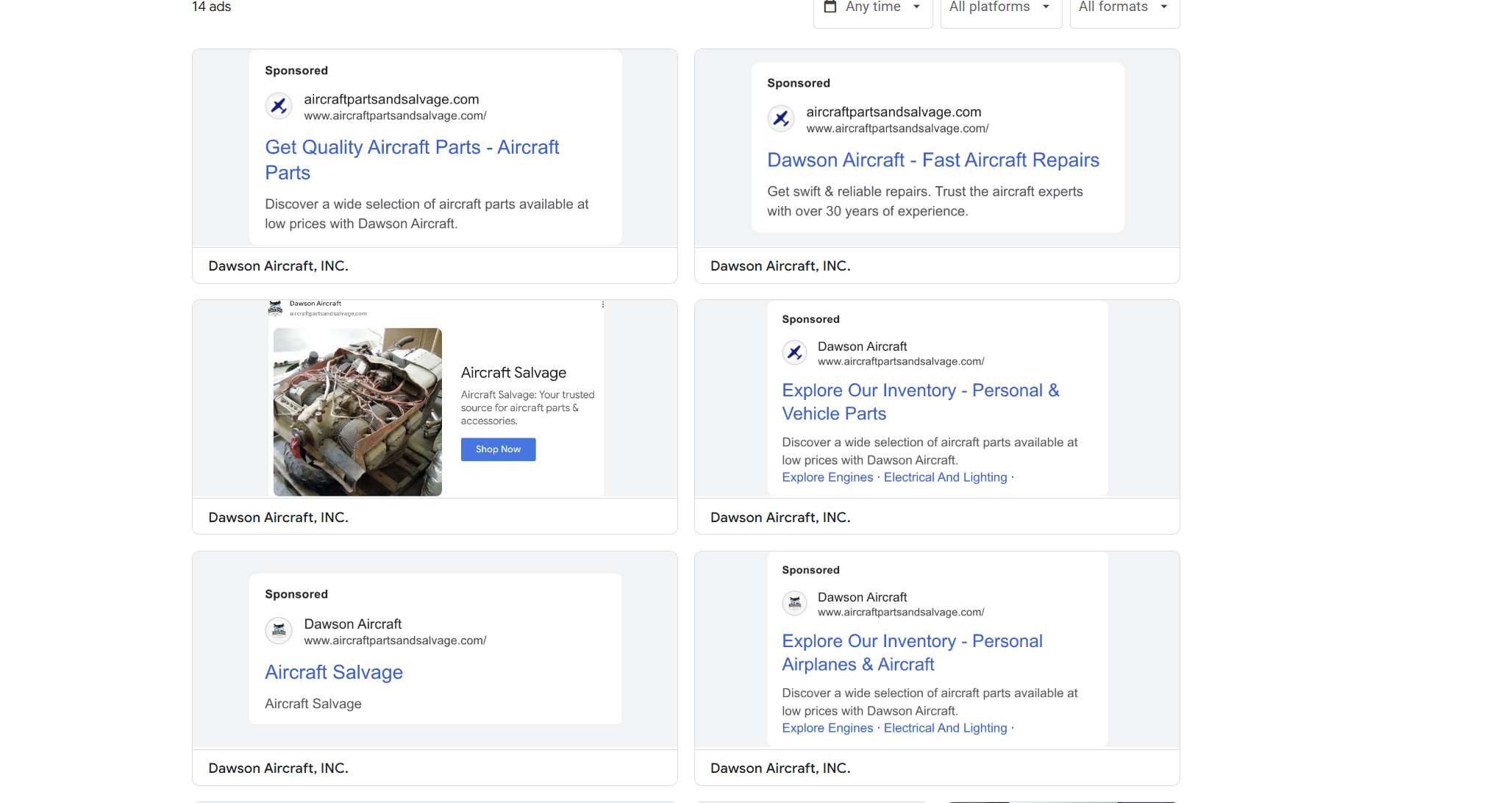Screen dimensions: 1512x803
Task: Click the www.aircraftpartsandsalvage.com/ URL in the Get Quality Aircraft Parts ad
Action: pos(395,116)
